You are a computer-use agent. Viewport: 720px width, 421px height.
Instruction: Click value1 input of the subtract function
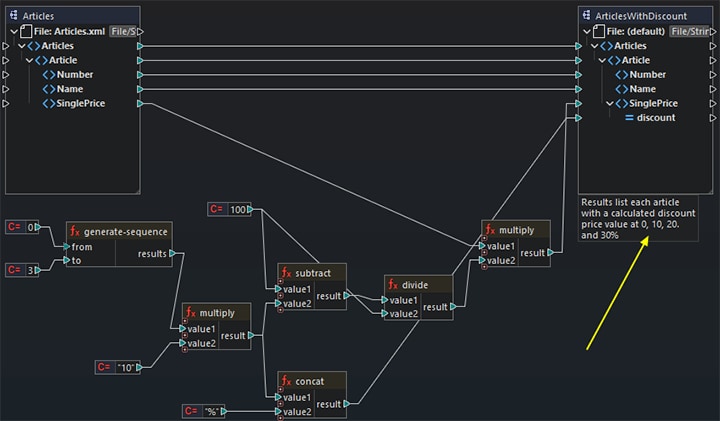coord(278,289)
